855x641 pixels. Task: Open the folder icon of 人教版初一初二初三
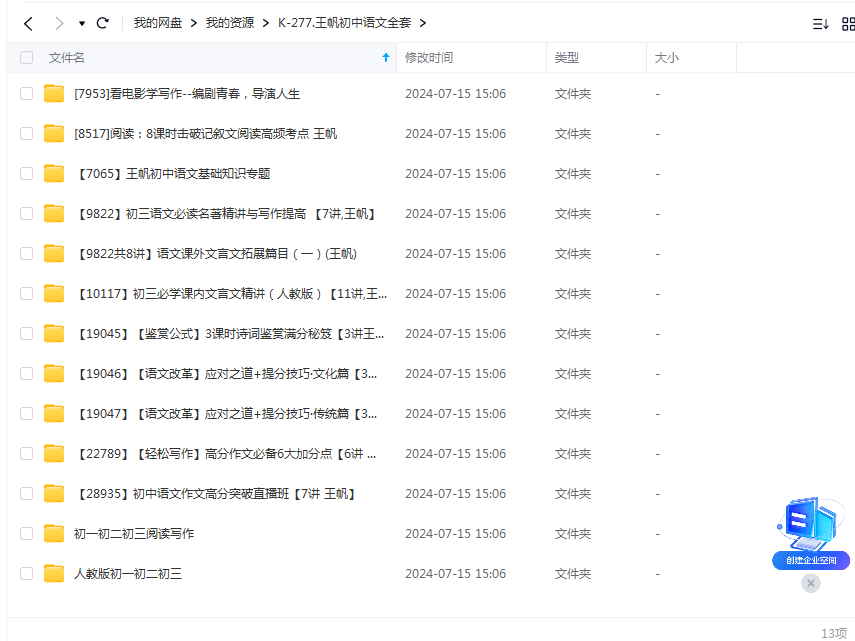(x=53, y=573)
